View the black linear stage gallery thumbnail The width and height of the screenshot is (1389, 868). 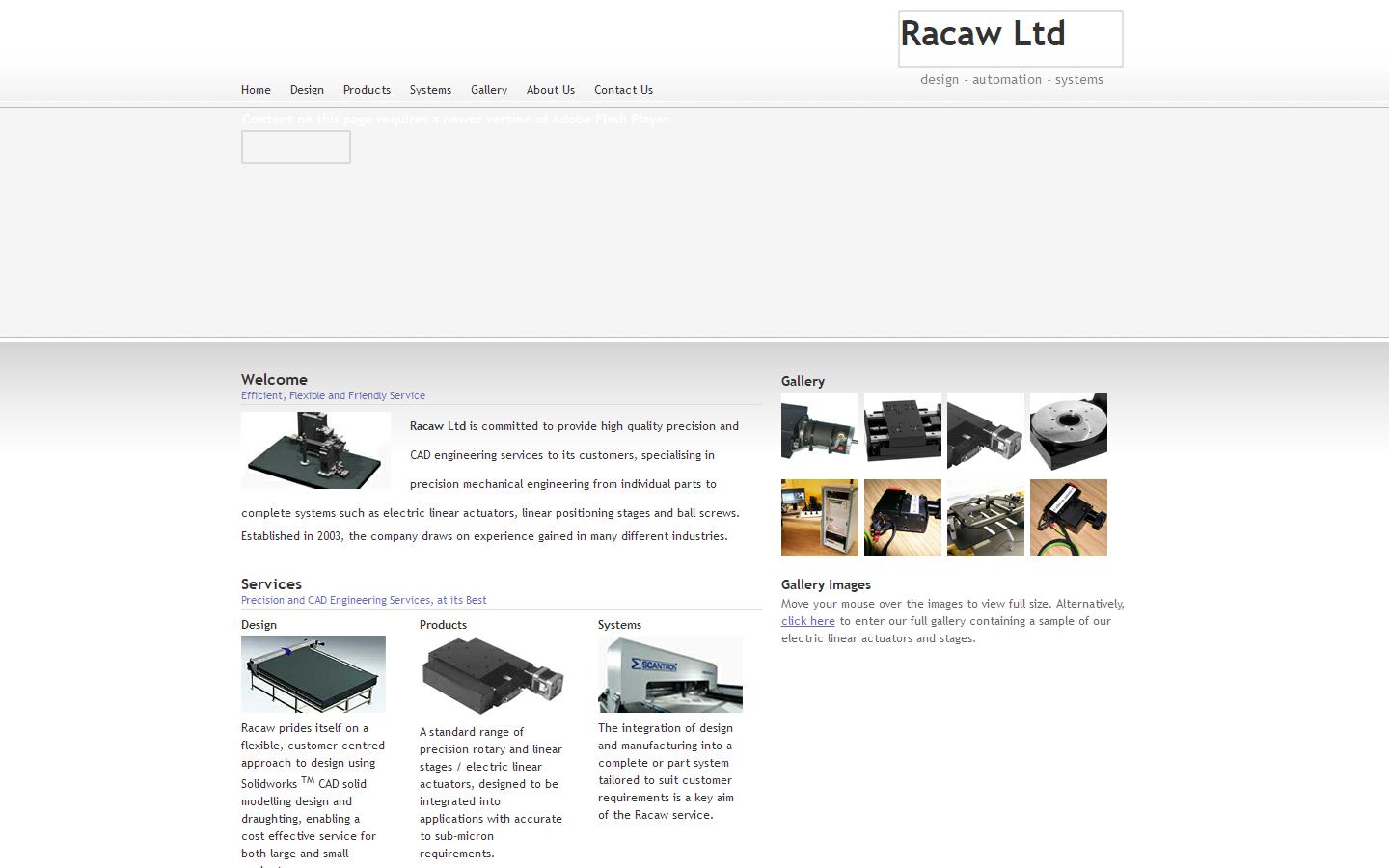[x=903, y=431]
